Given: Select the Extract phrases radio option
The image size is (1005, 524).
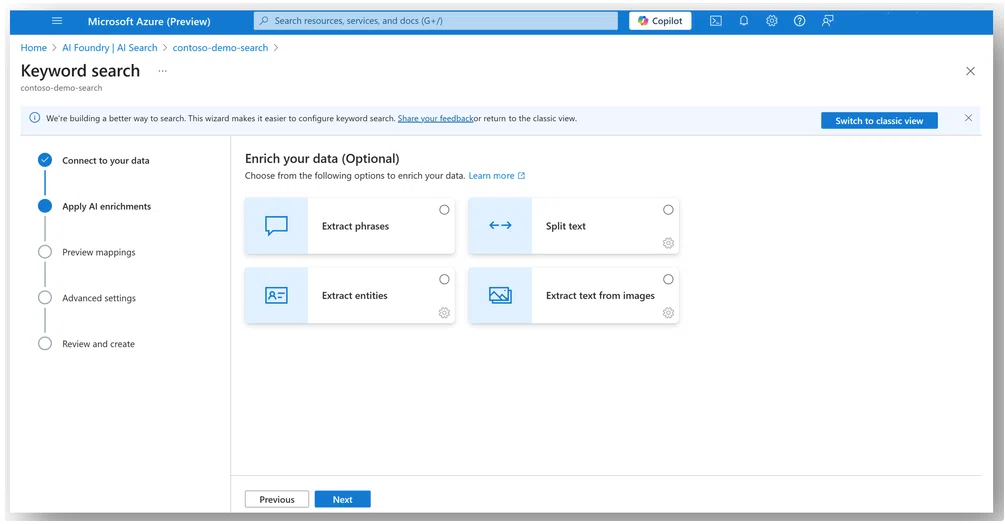Looking at the screenshot, I should (444, 209).
